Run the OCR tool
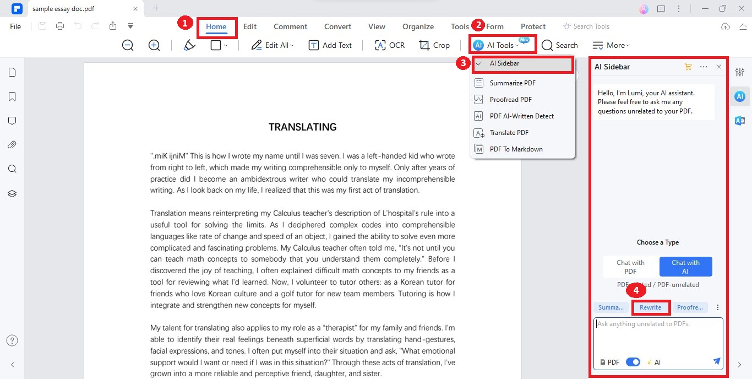 click(389, 45)
